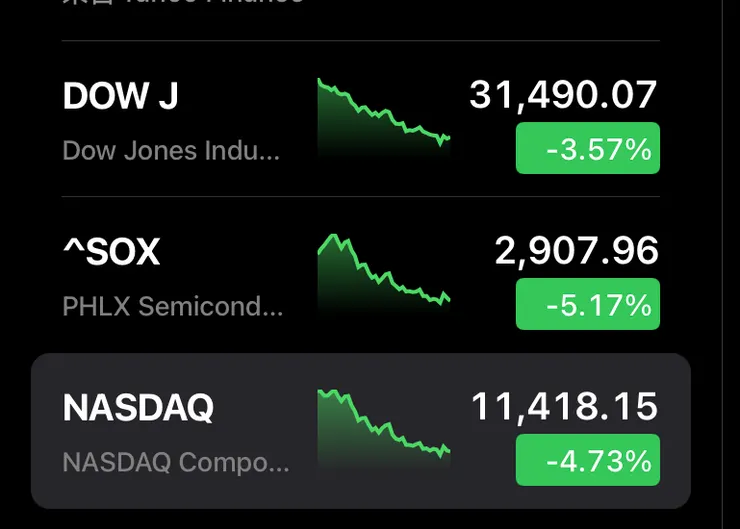Toggle the -3.57% change badge
Screen dimensions: 740x529
(x=588, y=149)
